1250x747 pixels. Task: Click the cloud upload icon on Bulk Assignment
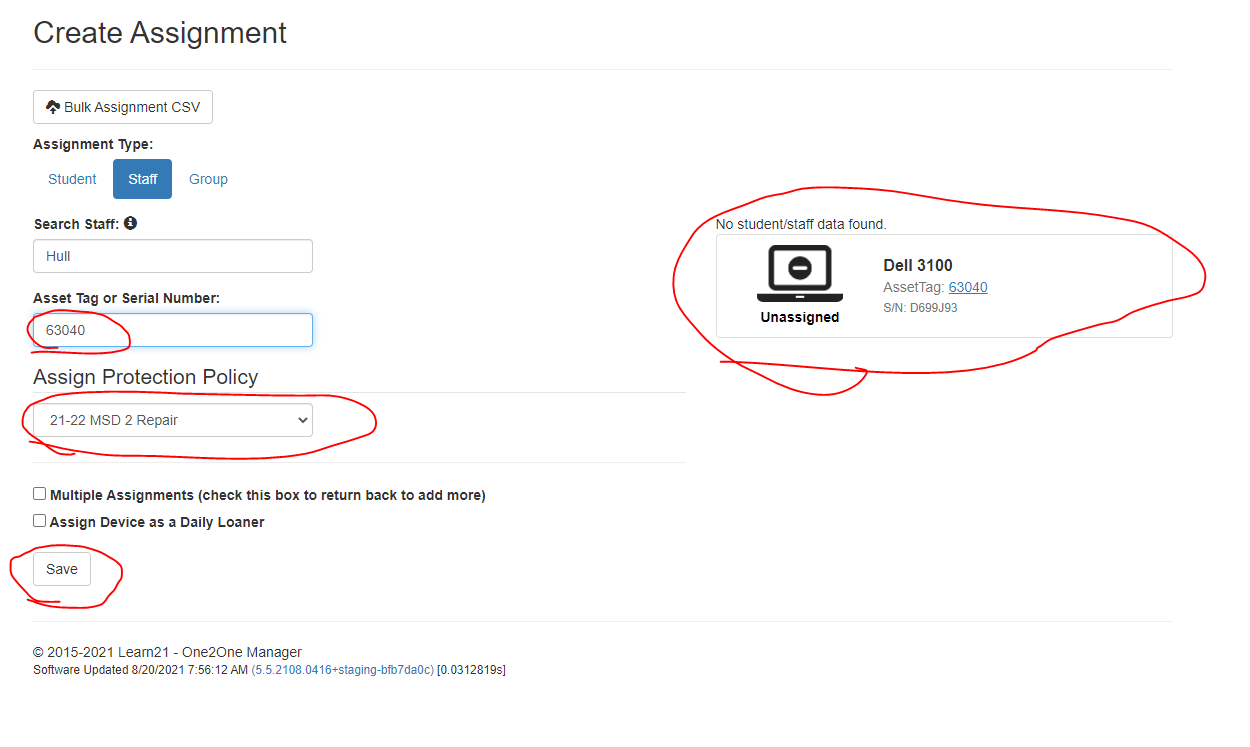pos(53,107)
